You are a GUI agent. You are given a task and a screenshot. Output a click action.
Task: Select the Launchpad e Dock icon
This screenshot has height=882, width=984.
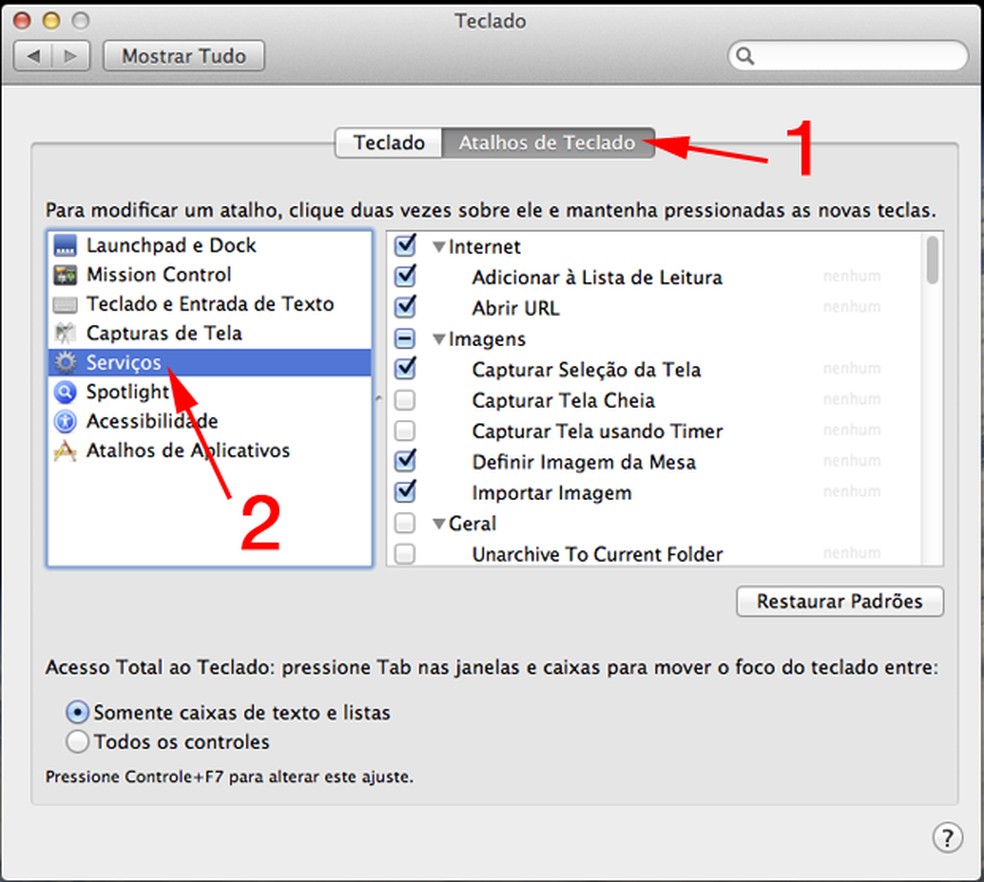coord(65,245)
